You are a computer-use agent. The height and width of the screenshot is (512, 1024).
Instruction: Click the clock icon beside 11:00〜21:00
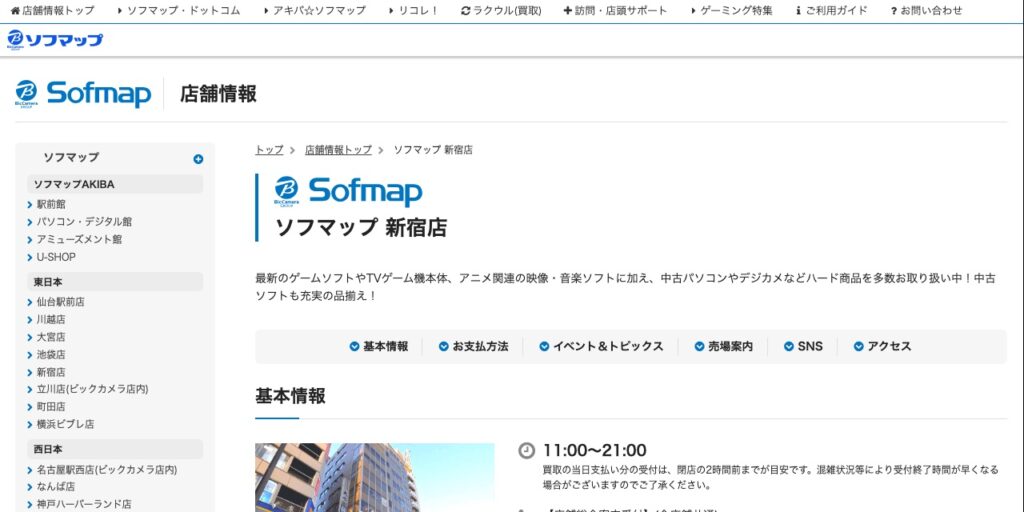pos(526,451)
